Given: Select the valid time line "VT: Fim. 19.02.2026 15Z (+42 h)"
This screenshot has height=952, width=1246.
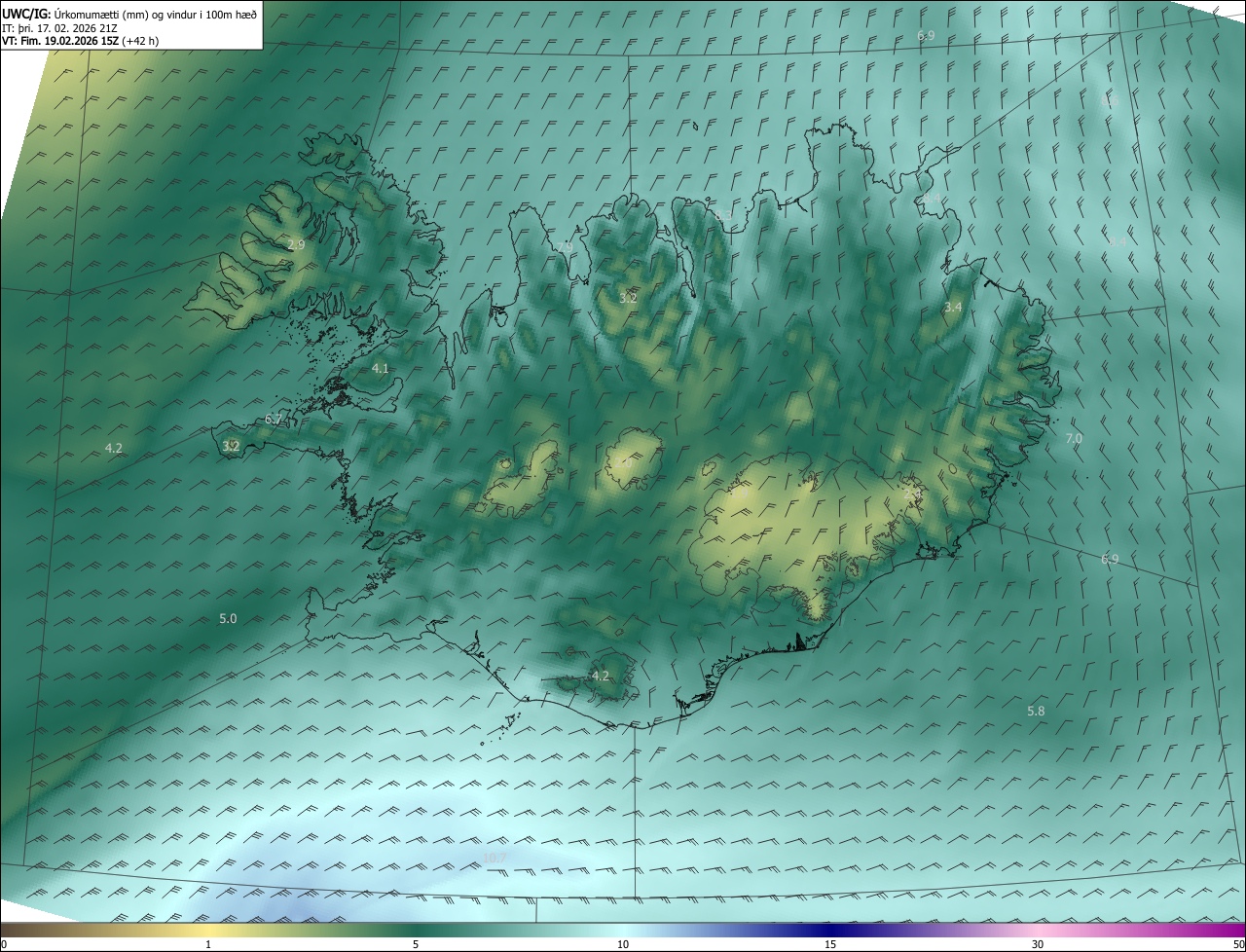Looking at the screenshot, I should click(x=81, y=41).
